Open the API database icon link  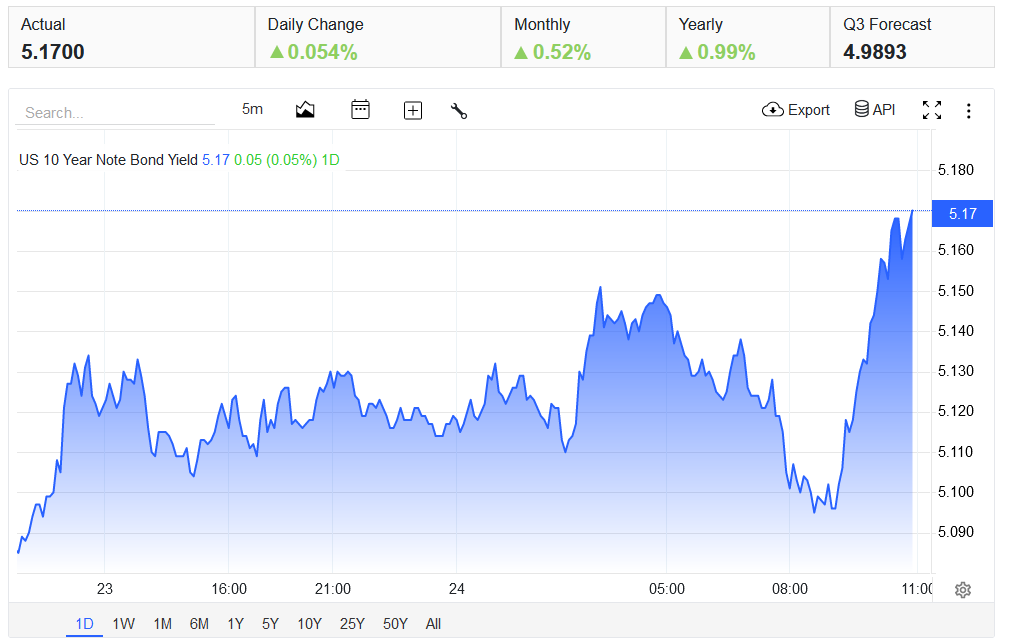[875, 110]
